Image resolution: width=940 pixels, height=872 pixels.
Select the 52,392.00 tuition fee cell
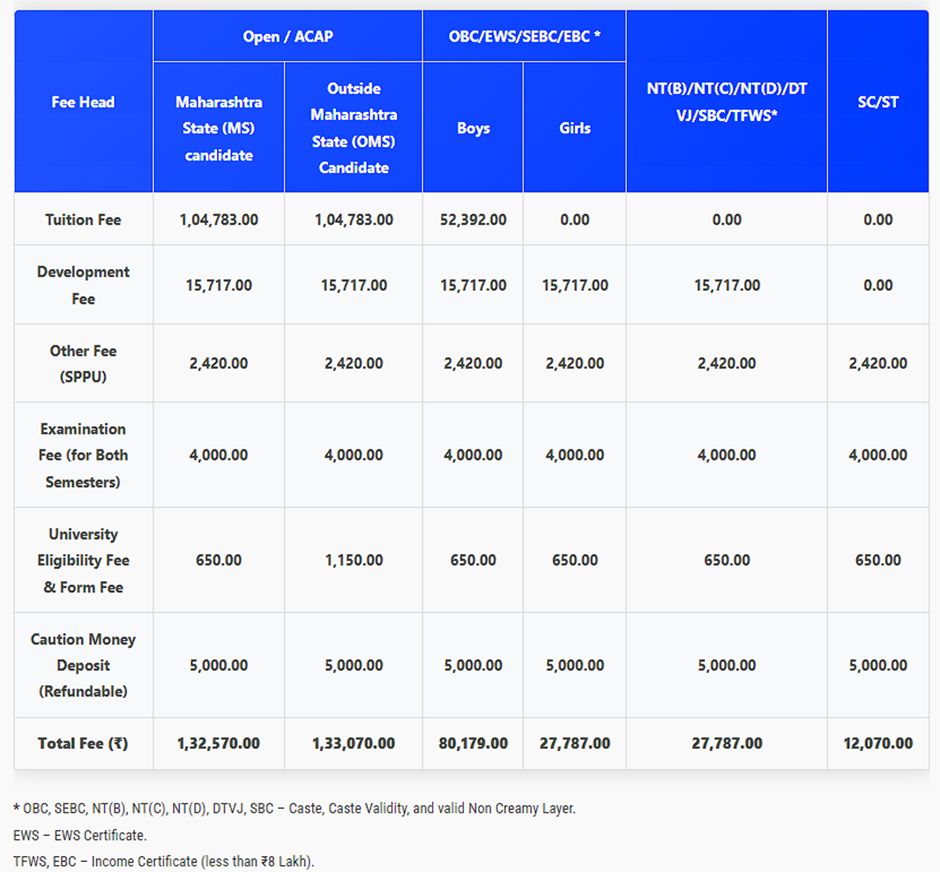[x=473, y=219]
